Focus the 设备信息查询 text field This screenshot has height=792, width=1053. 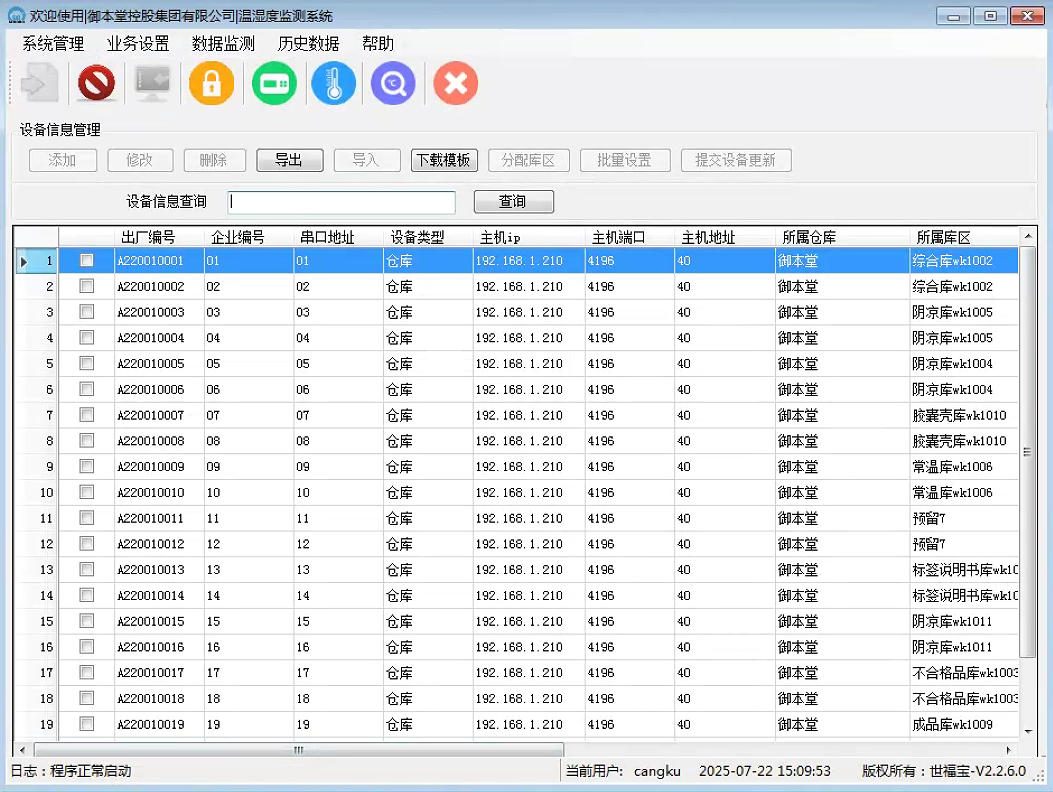coord(341,202)
